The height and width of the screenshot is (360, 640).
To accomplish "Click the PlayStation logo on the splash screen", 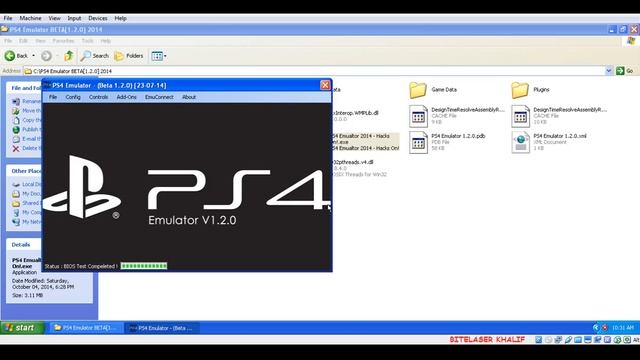I will click(x=82, y=187).
